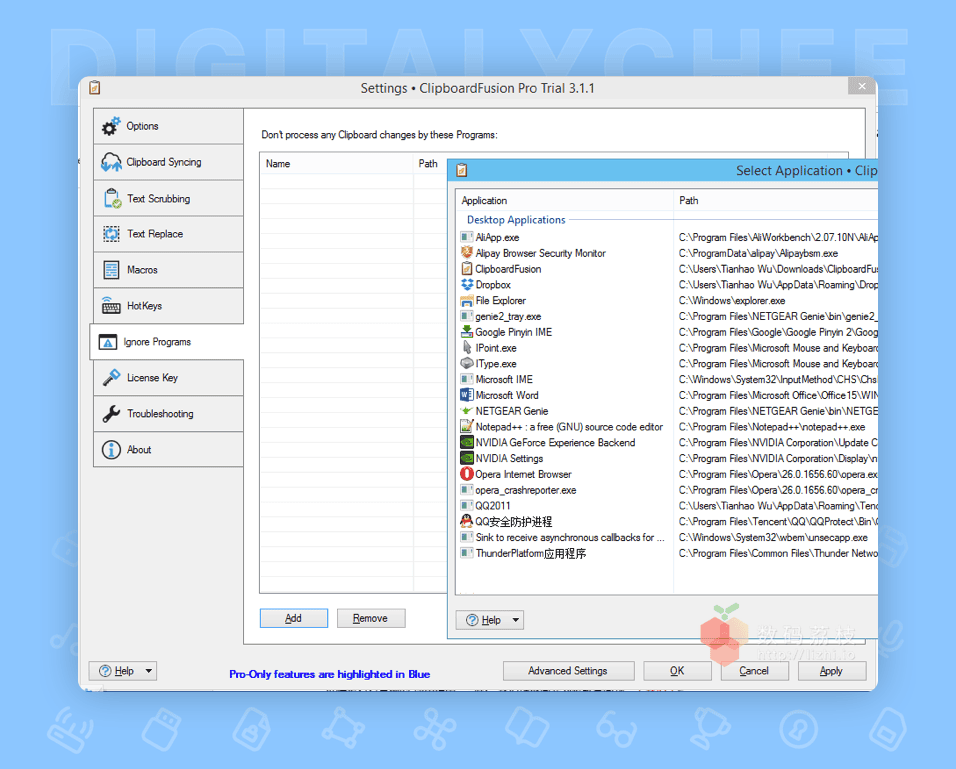Click the Macros list icon

point(111,270)
